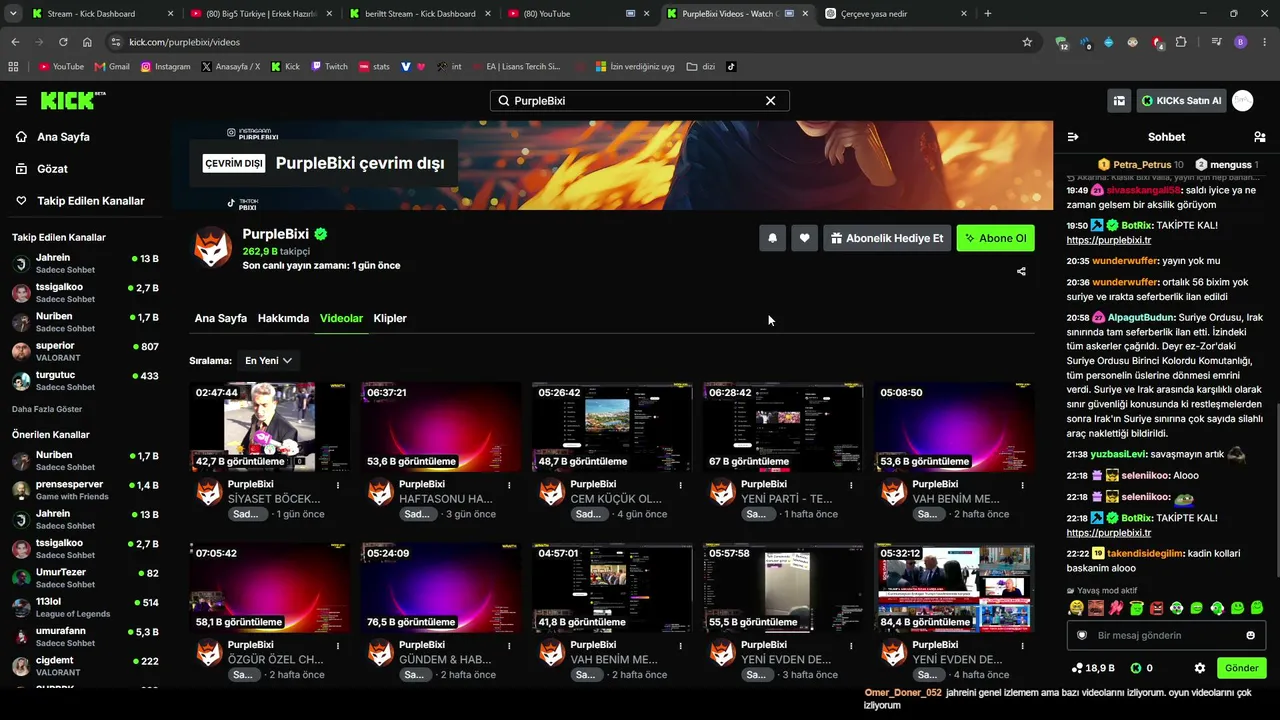Viewport: 1280px width, 720px height.
Task: Open options for YENİ PARTİ video
Action: click(852, 485)
